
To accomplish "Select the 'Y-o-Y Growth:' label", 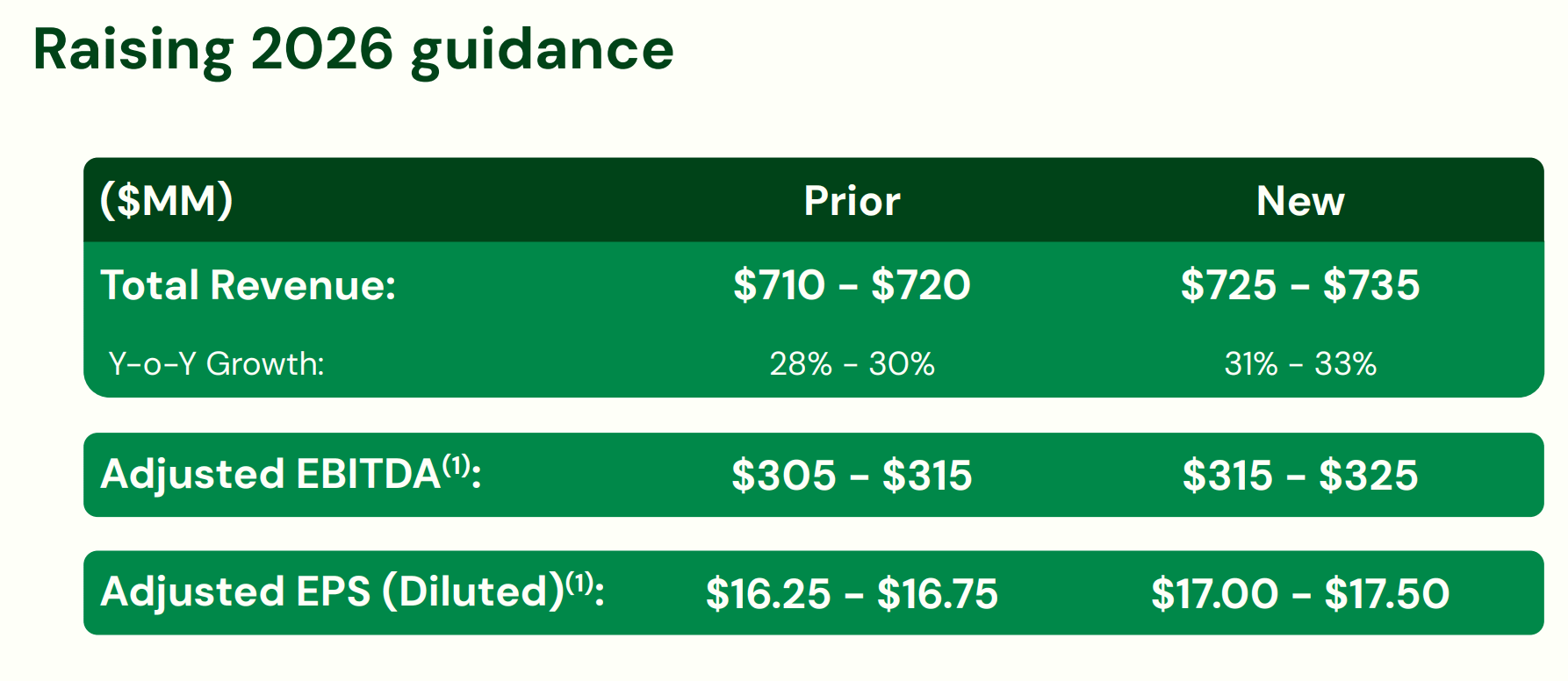I will click(216, 363).
